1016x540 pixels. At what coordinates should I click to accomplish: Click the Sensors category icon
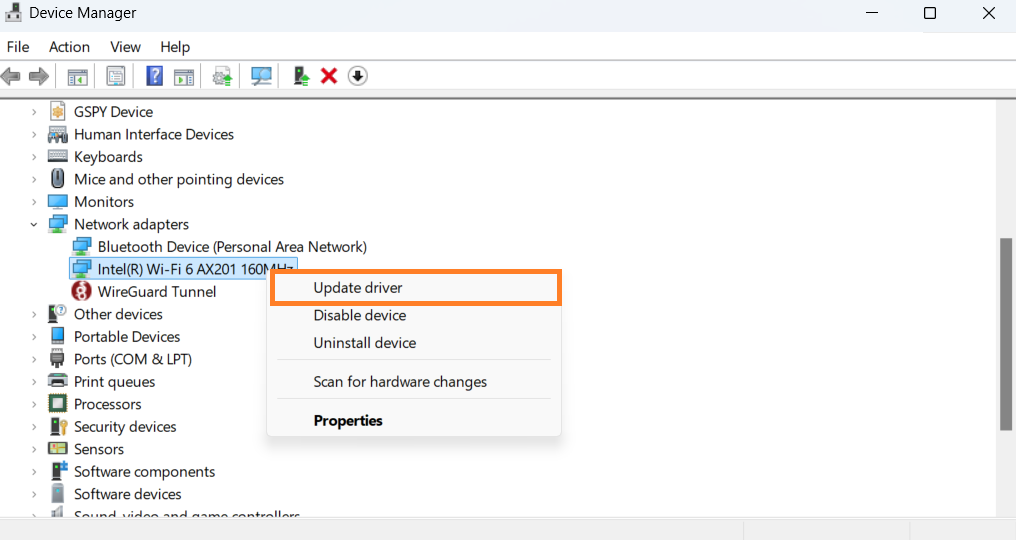tap(58, 449)
